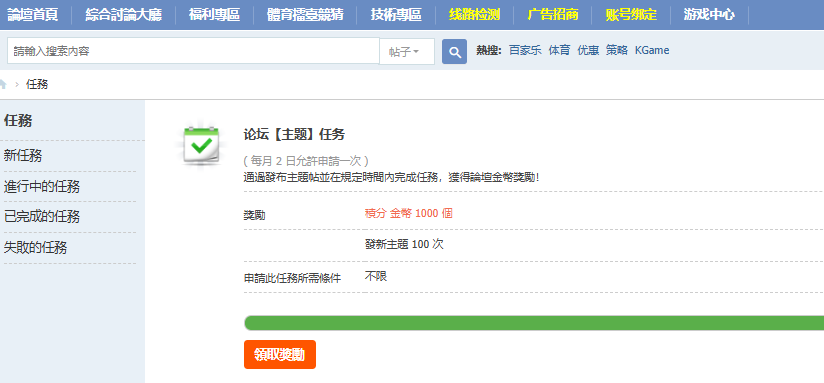Screen dimensions: 824x383
Task: Open the 帖子 search type dropdown
Action: tap(407, 51)
